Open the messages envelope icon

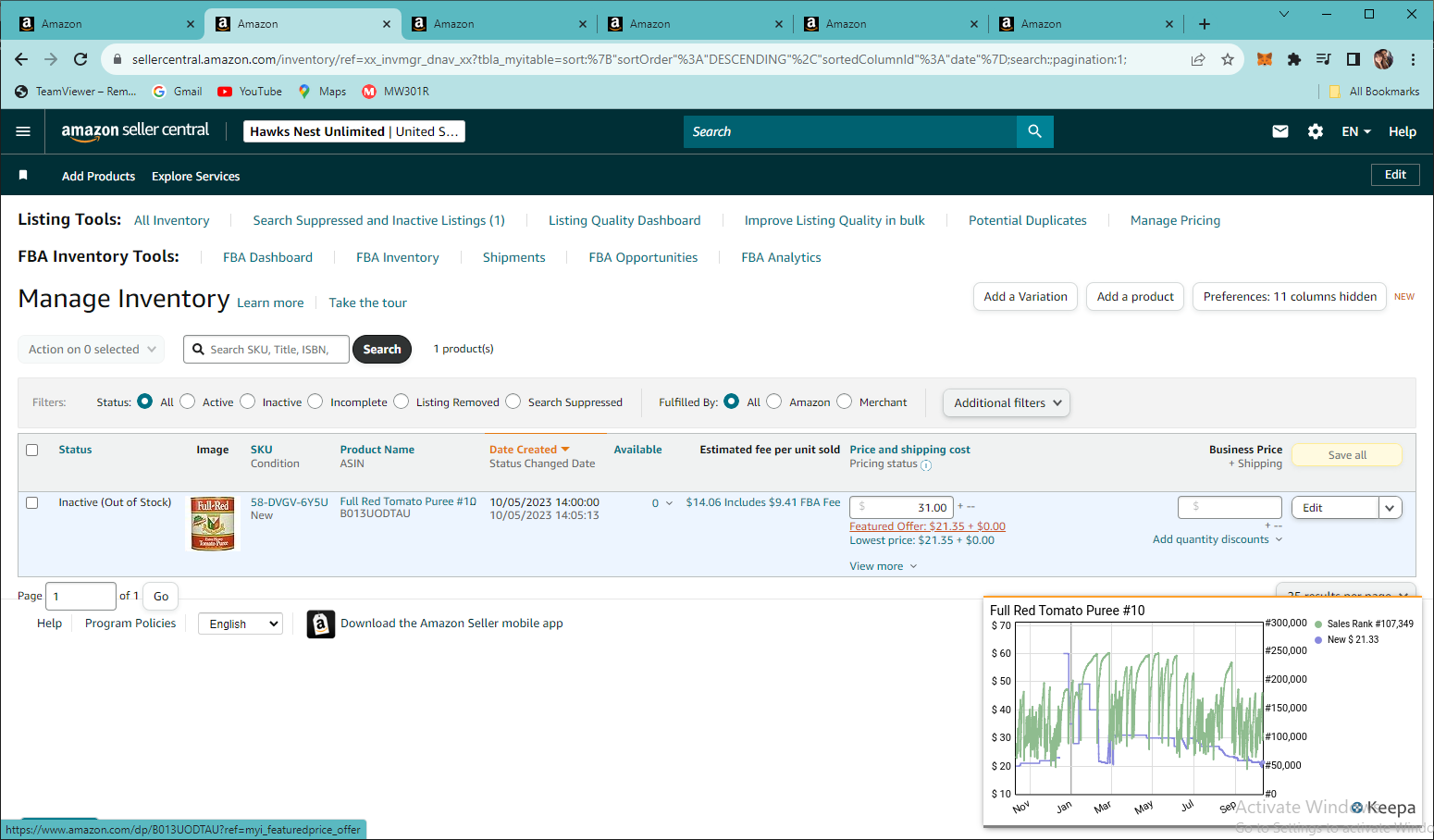(1280, 131)
